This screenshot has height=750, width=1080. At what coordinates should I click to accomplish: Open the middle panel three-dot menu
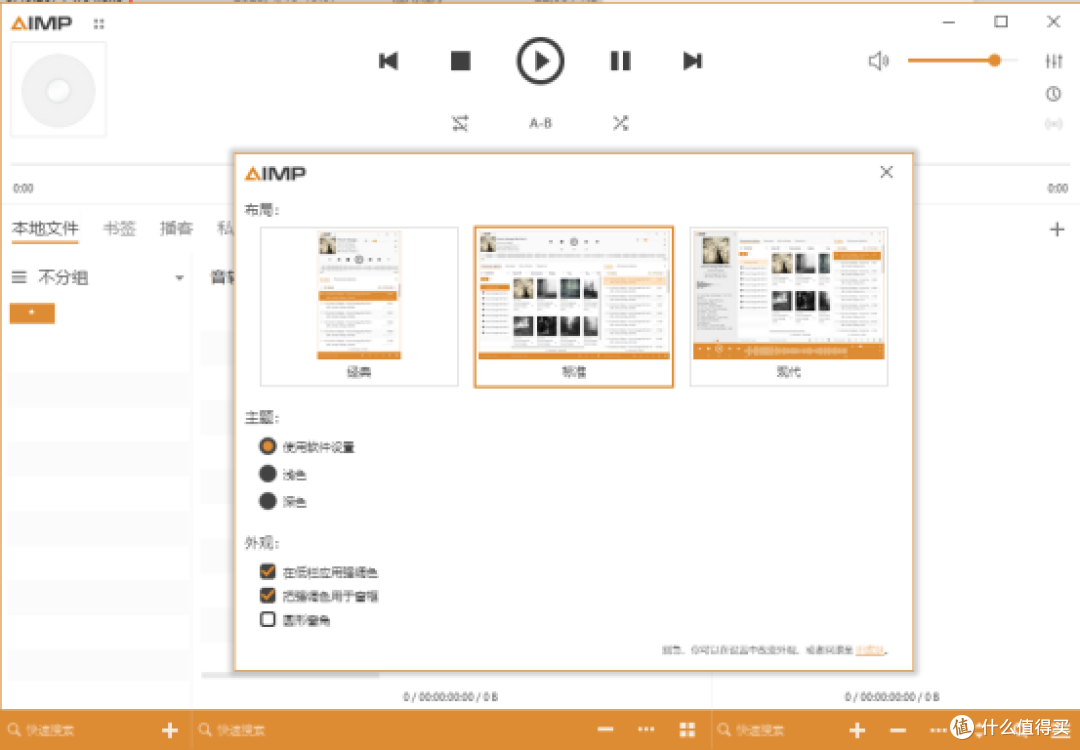646,729
